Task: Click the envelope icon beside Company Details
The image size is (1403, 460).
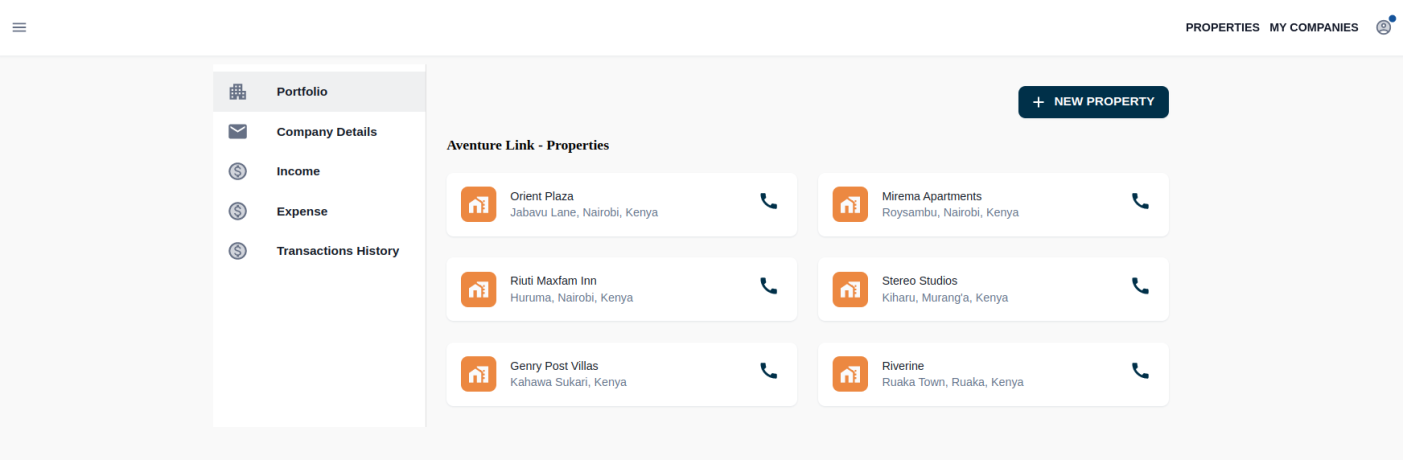Action: tap(237, 131)
